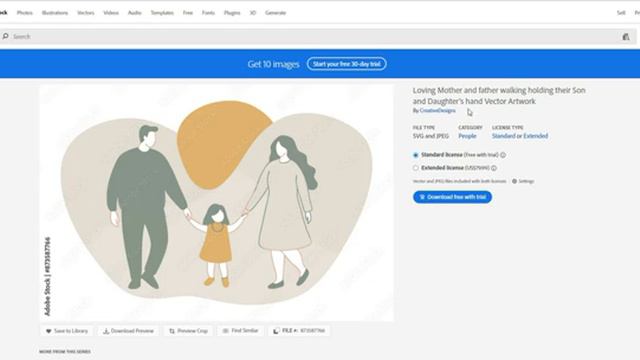Select the Extended license radio button
640x360 pixels.
tap(416, 168)
